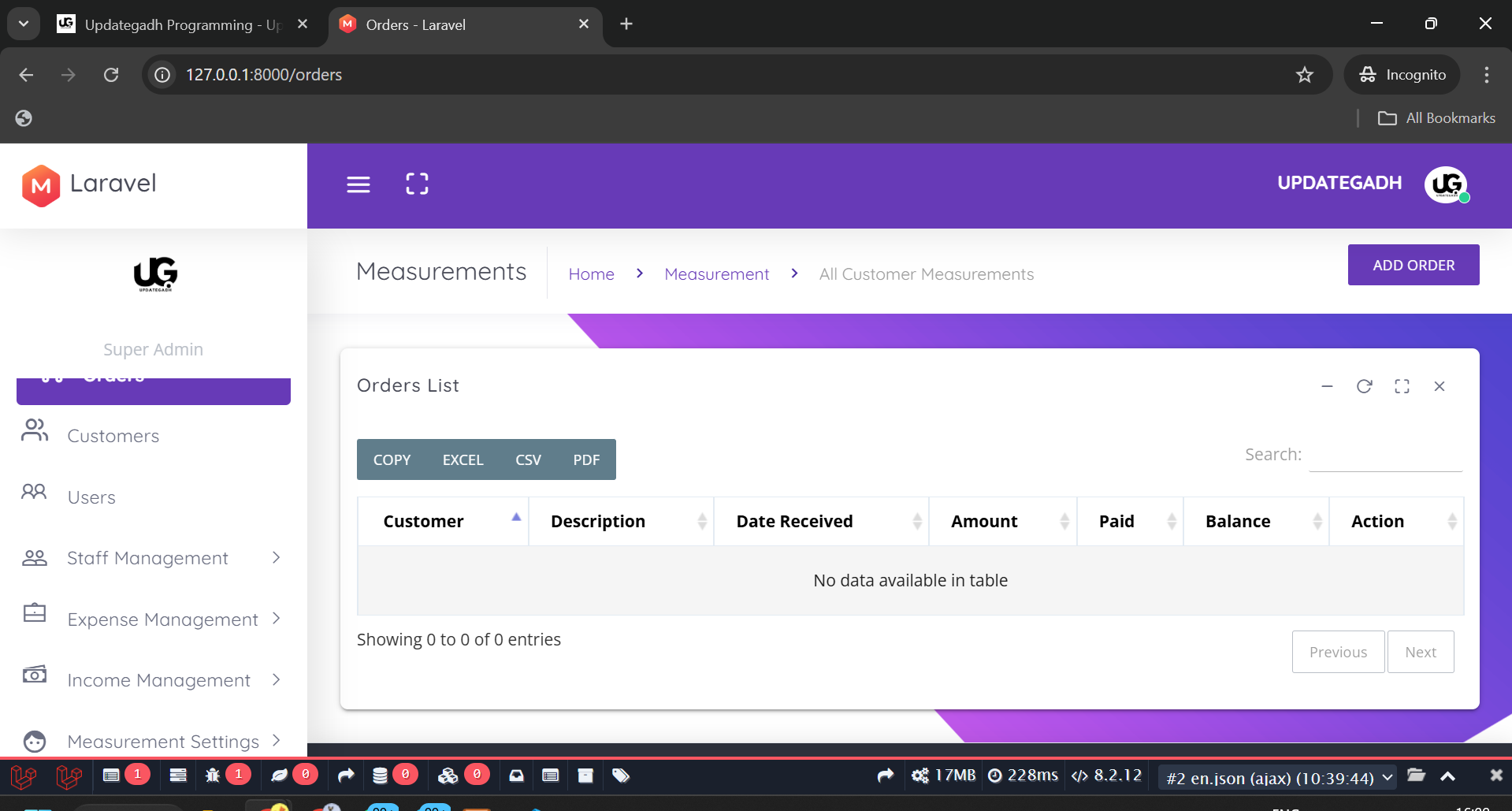1512x811 pixels.
Task: Click the COPY export button
Action: pos(392,459)
